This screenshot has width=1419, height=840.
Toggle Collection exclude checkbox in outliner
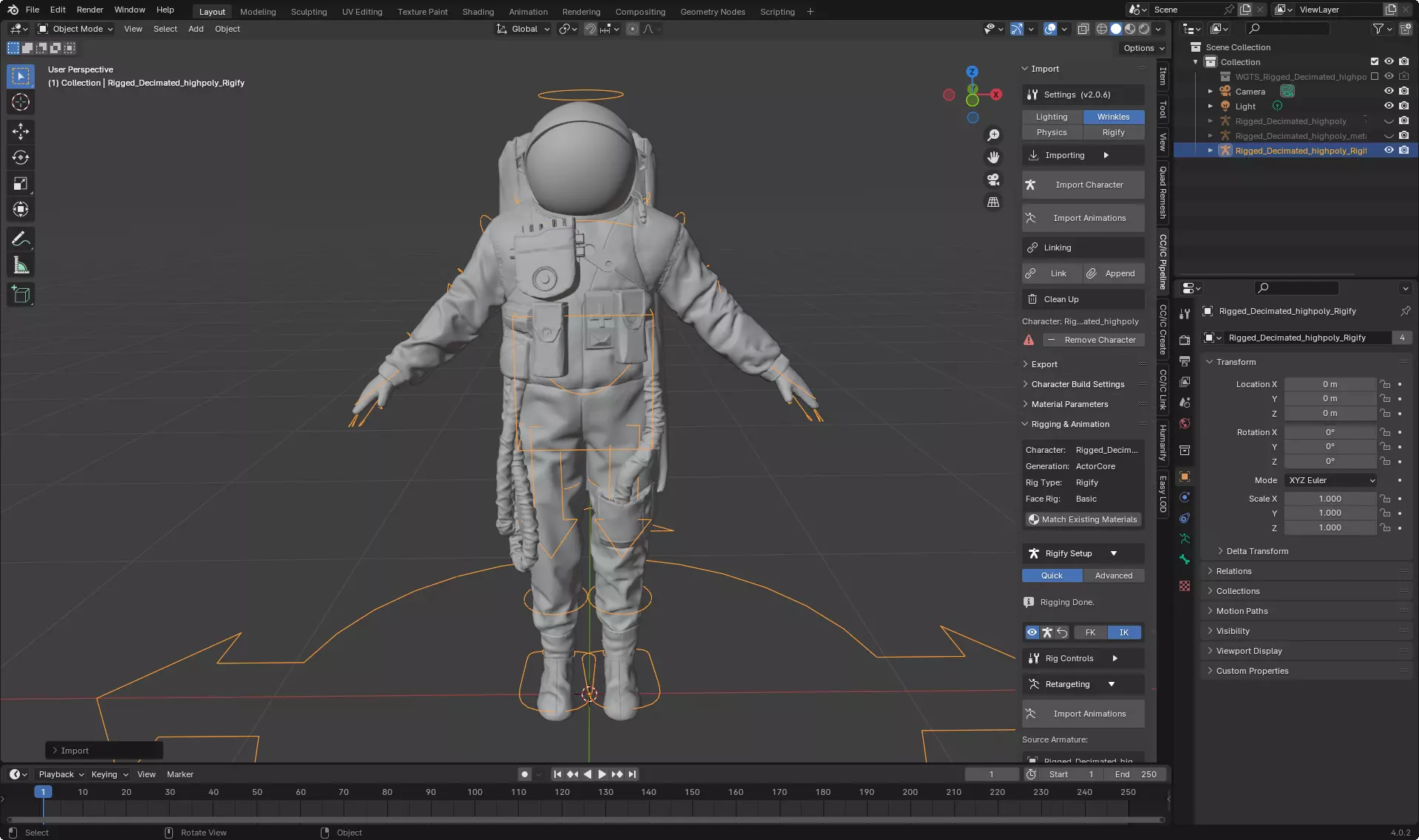click(1375, 62)
